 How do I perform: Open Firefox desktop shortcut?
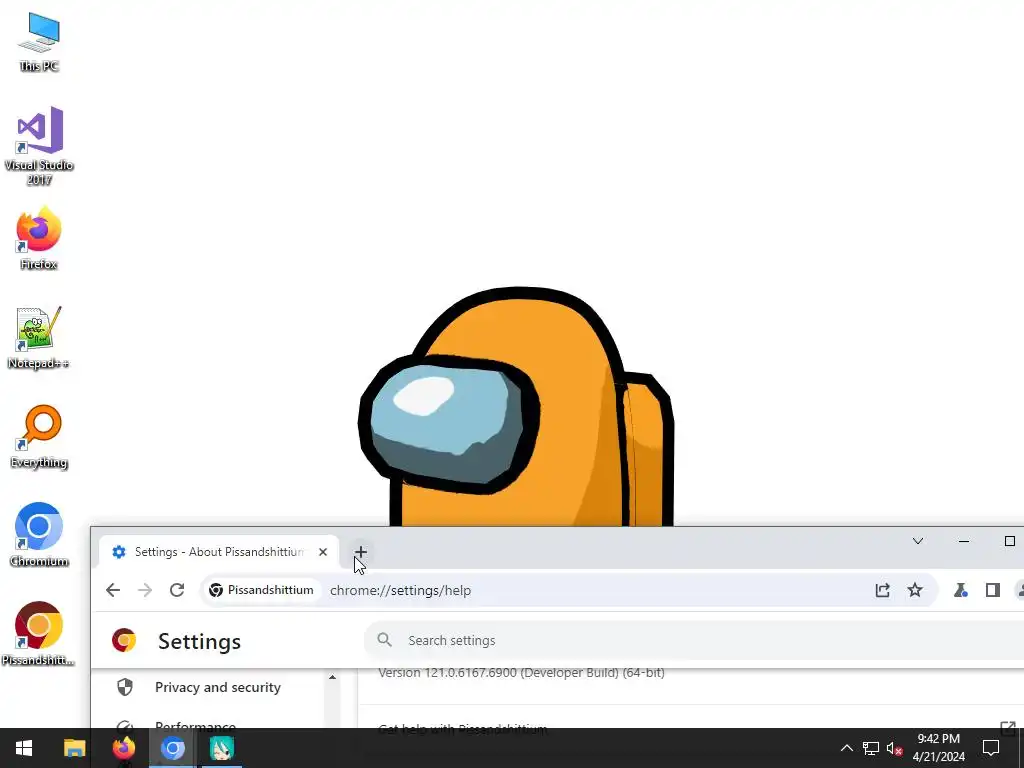[39, 238]
